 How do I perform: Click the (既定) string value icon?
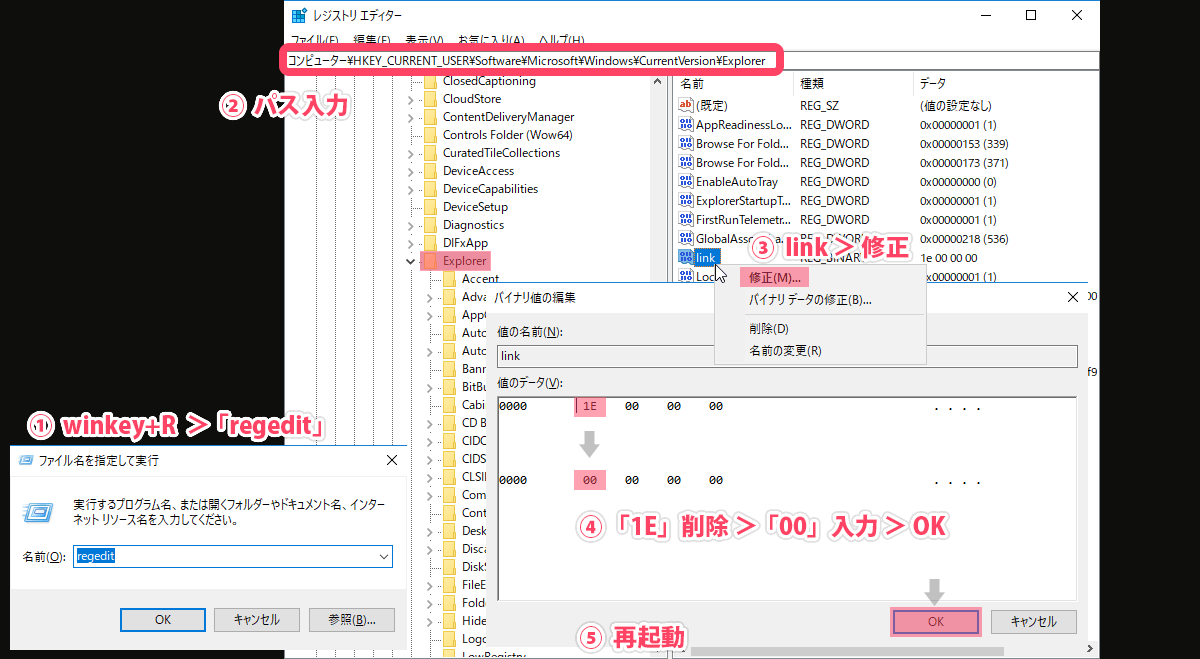(686, 105)
